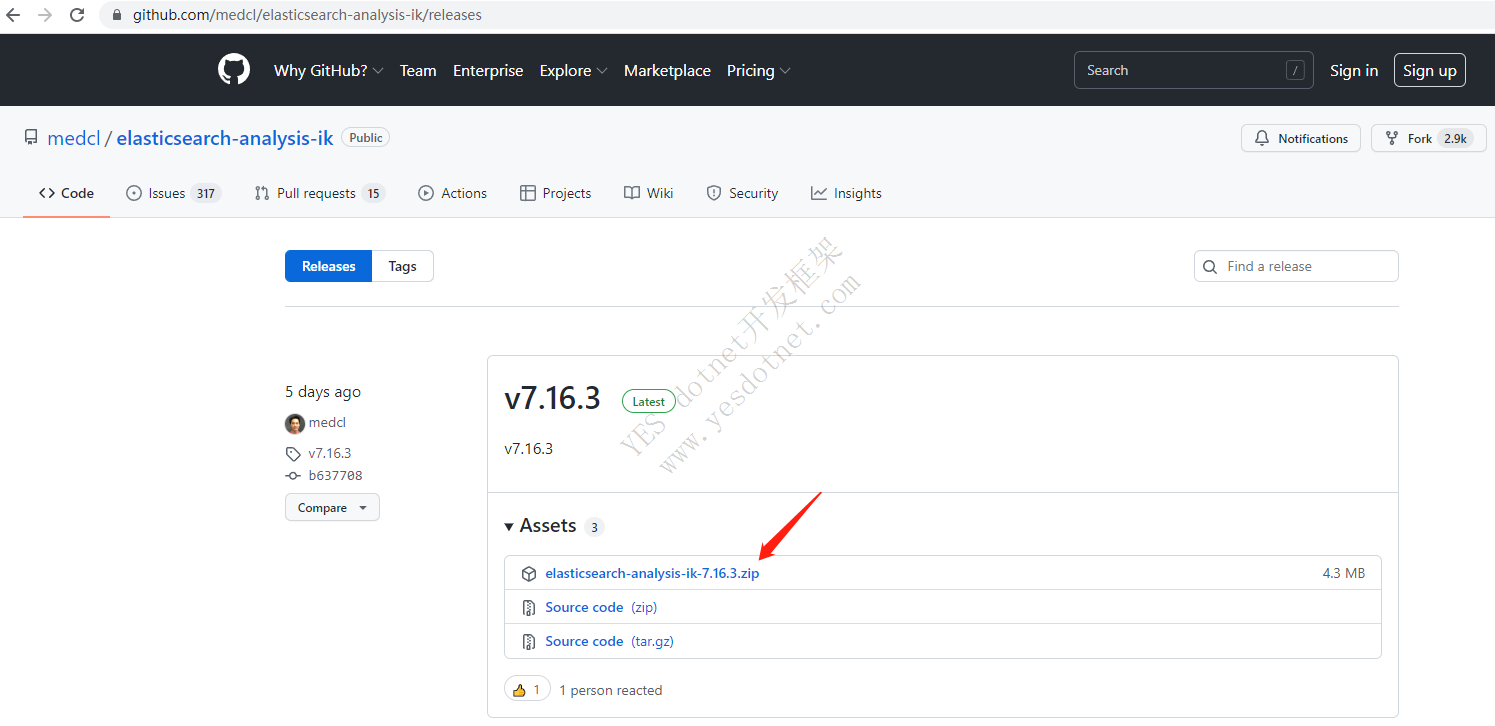
Task: Click the 1 person reacted text
Action: [610, 691]
